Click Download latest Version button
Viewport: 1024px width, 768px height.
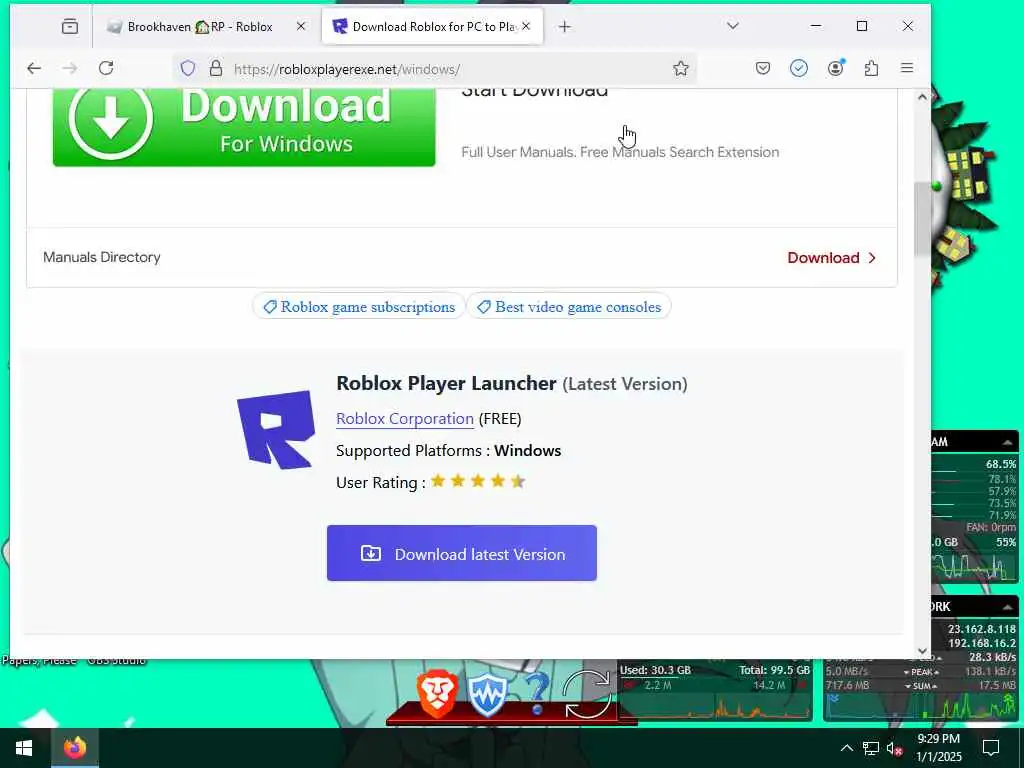click(x=462, y=553)
